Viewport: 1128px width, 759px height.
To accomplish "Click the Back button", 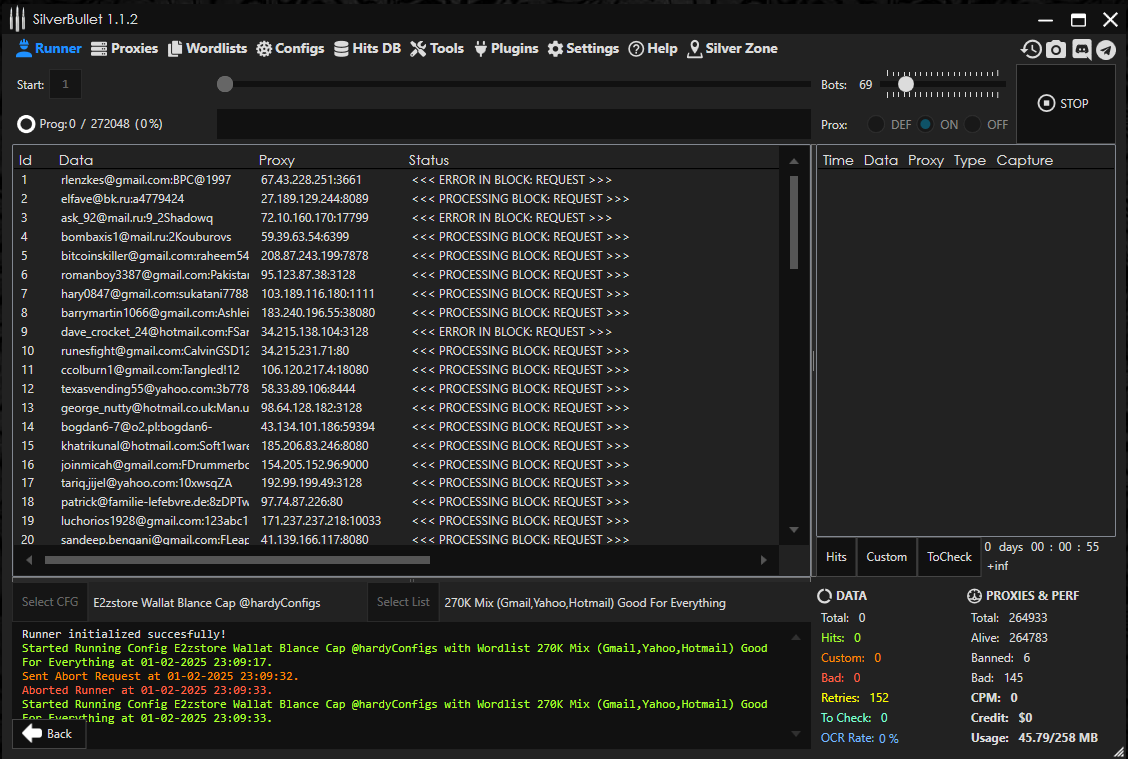I will pyautogui.click(x=48, y=733).
